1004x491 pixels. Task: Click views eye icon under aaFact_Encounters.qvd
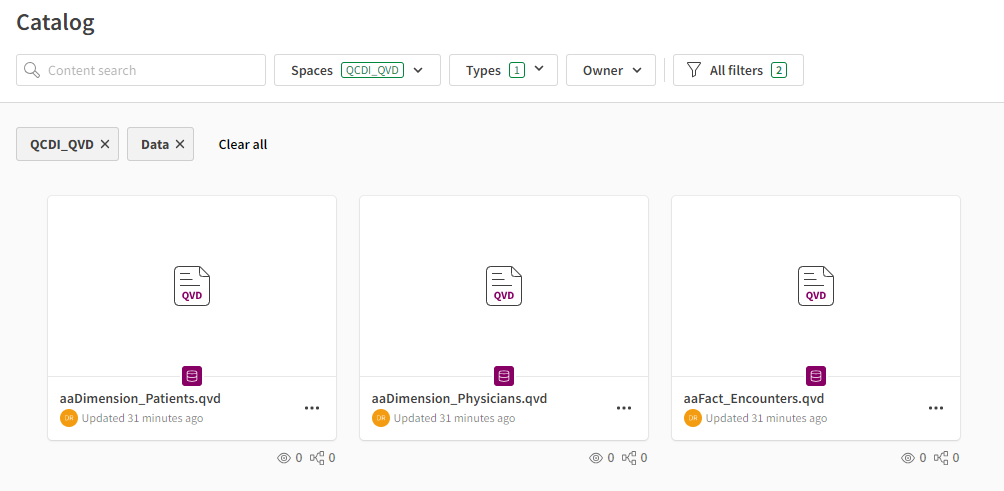coord(907,458)
